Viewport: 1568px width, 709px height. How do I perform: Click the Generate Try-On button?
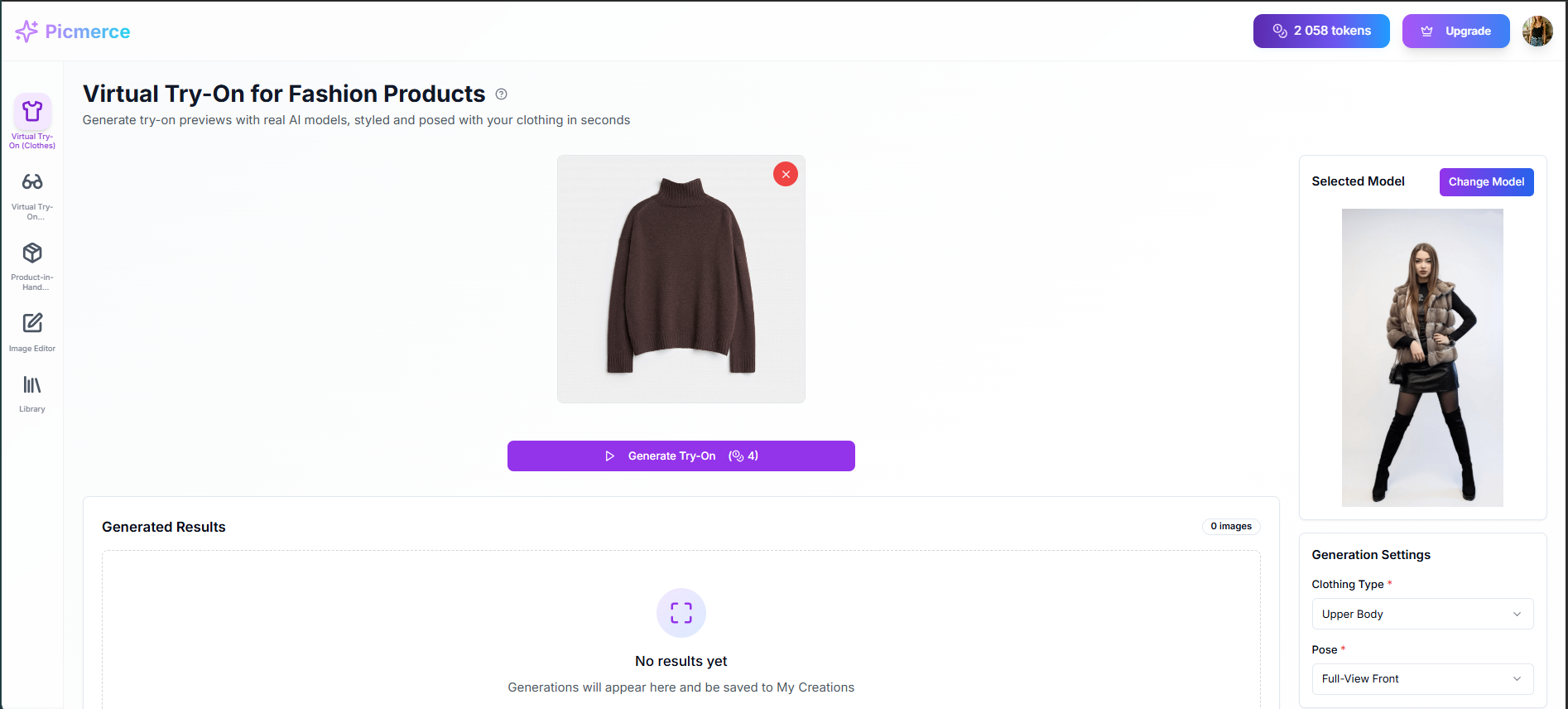[x=681, y=456]
